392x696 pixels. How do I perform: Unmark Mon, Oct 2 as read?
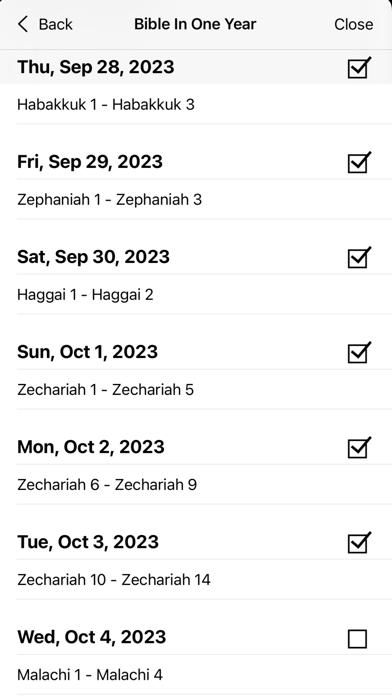359,448
